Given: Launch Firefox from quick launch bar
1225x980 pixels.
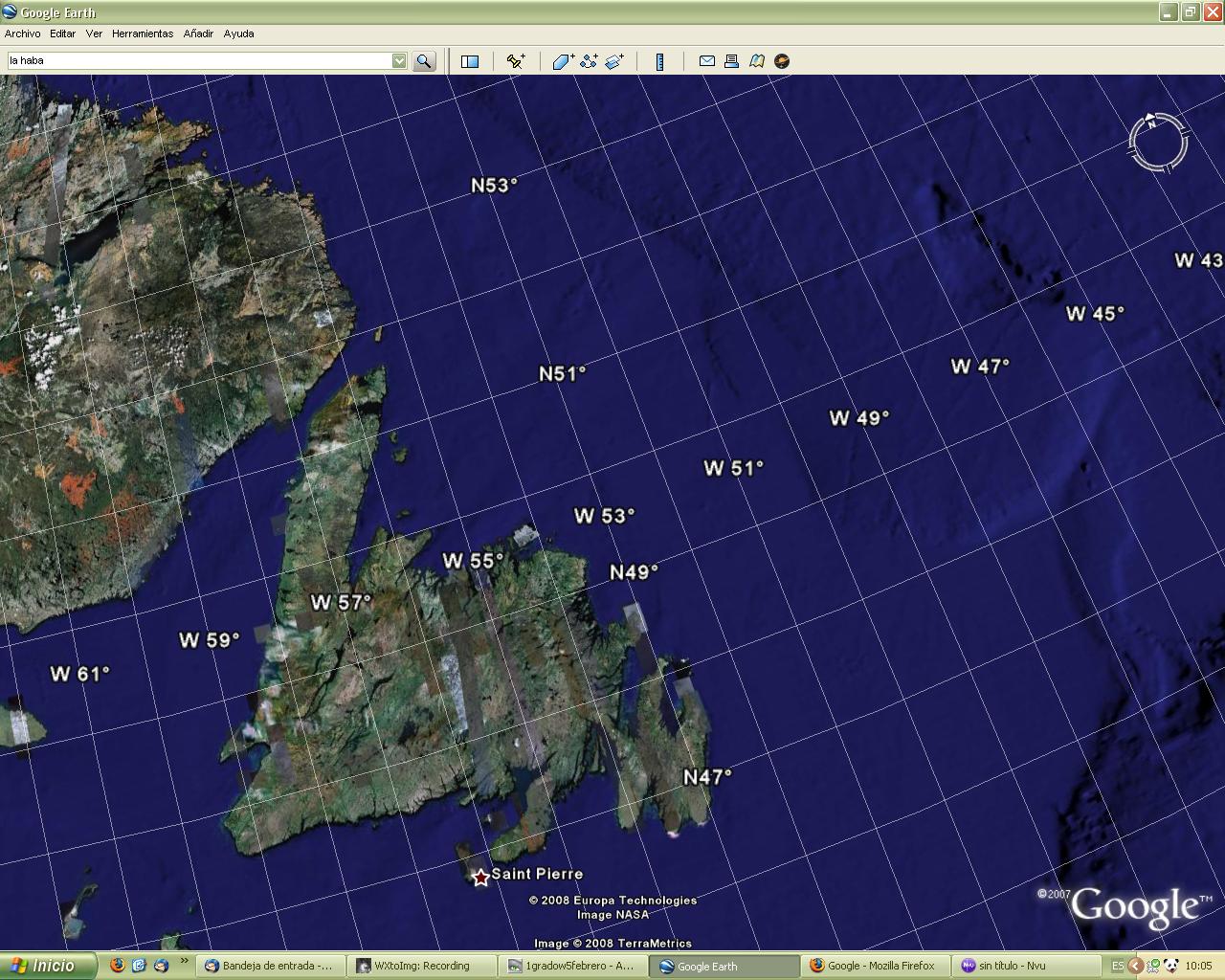Looking at the screenshot, I should tap(117, 966).
